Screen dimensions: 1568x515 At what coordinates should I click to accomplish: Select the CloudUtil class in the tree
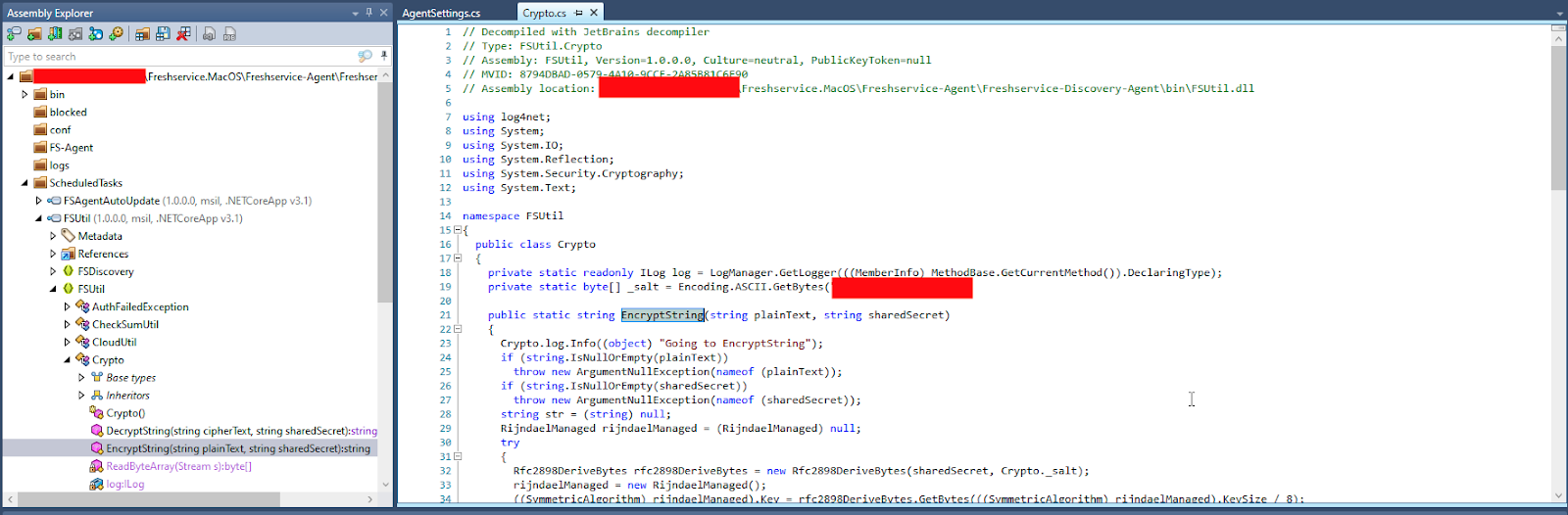click(x=114, y=343)
